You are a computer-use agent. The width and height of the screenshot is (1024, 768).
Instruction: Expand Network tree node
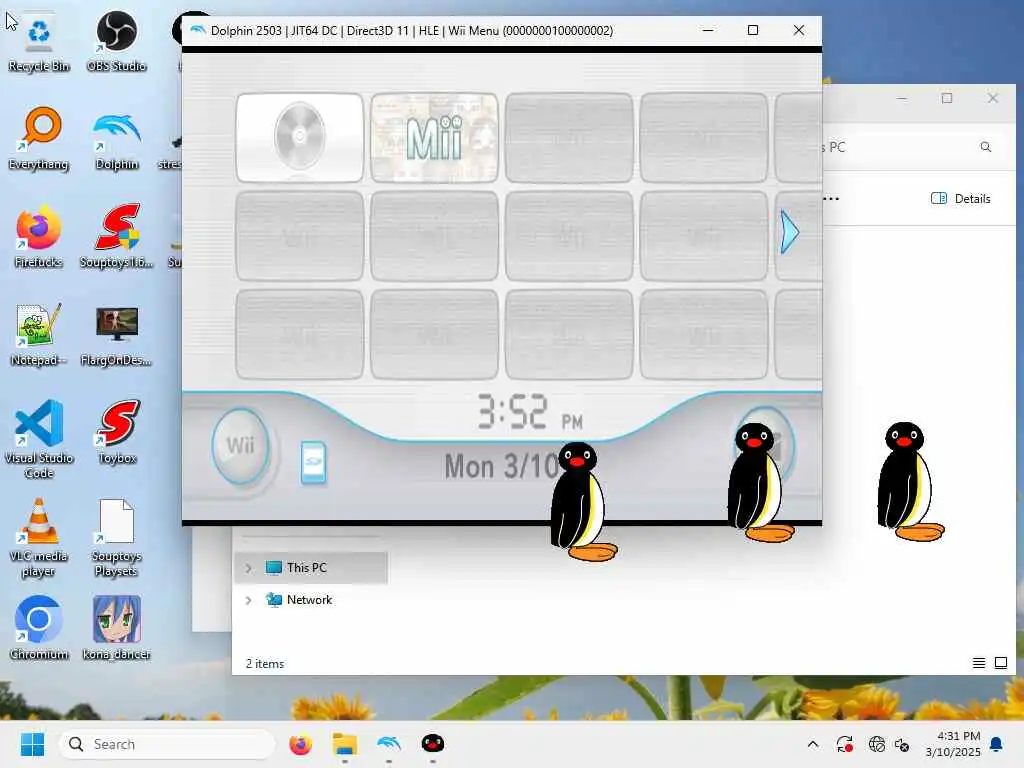(x=248, y=600)
